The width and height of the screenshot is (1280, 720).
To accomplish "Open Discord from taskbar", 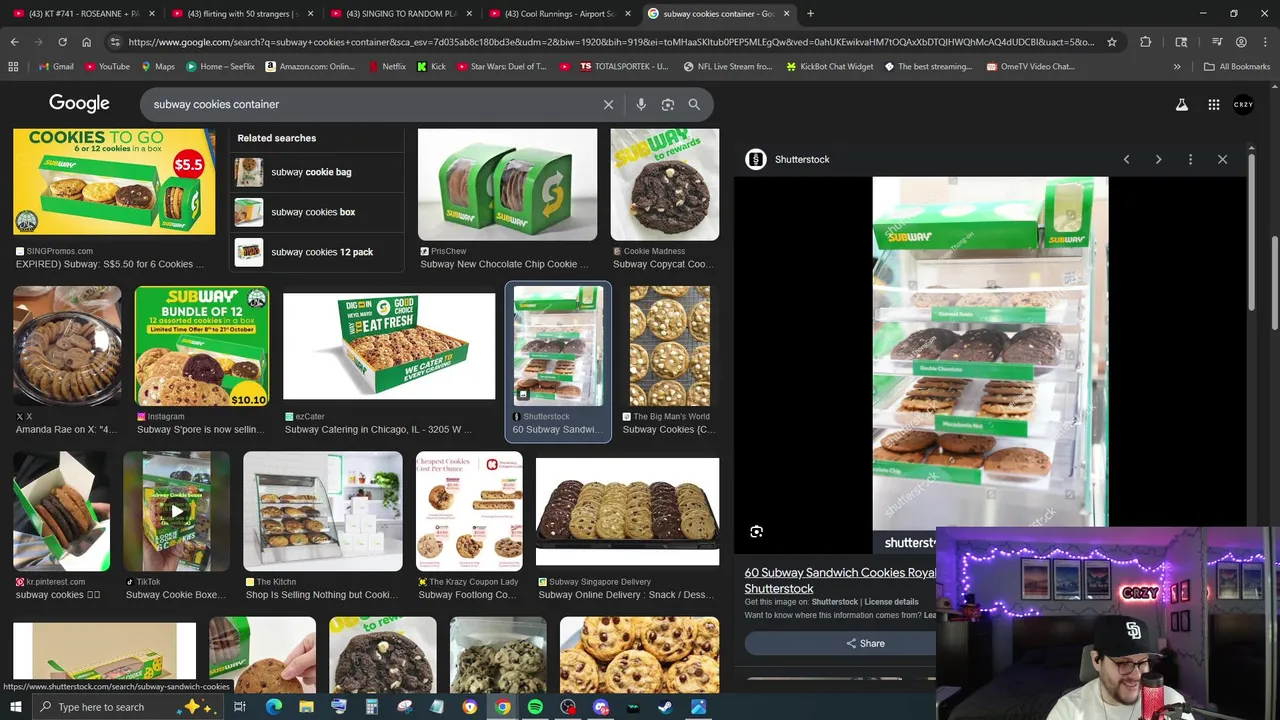I will (601, 707).
